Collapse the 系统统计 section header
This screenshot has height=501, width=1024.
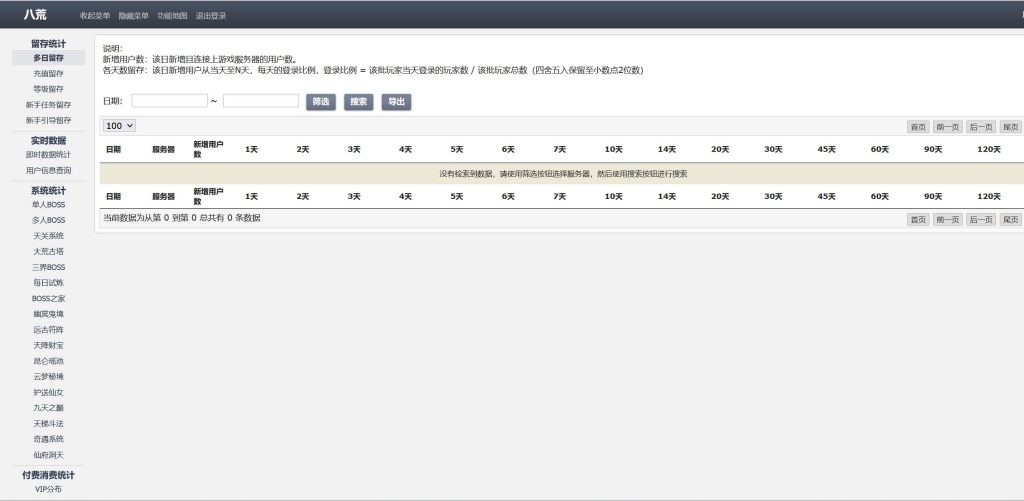coord(48,190)
